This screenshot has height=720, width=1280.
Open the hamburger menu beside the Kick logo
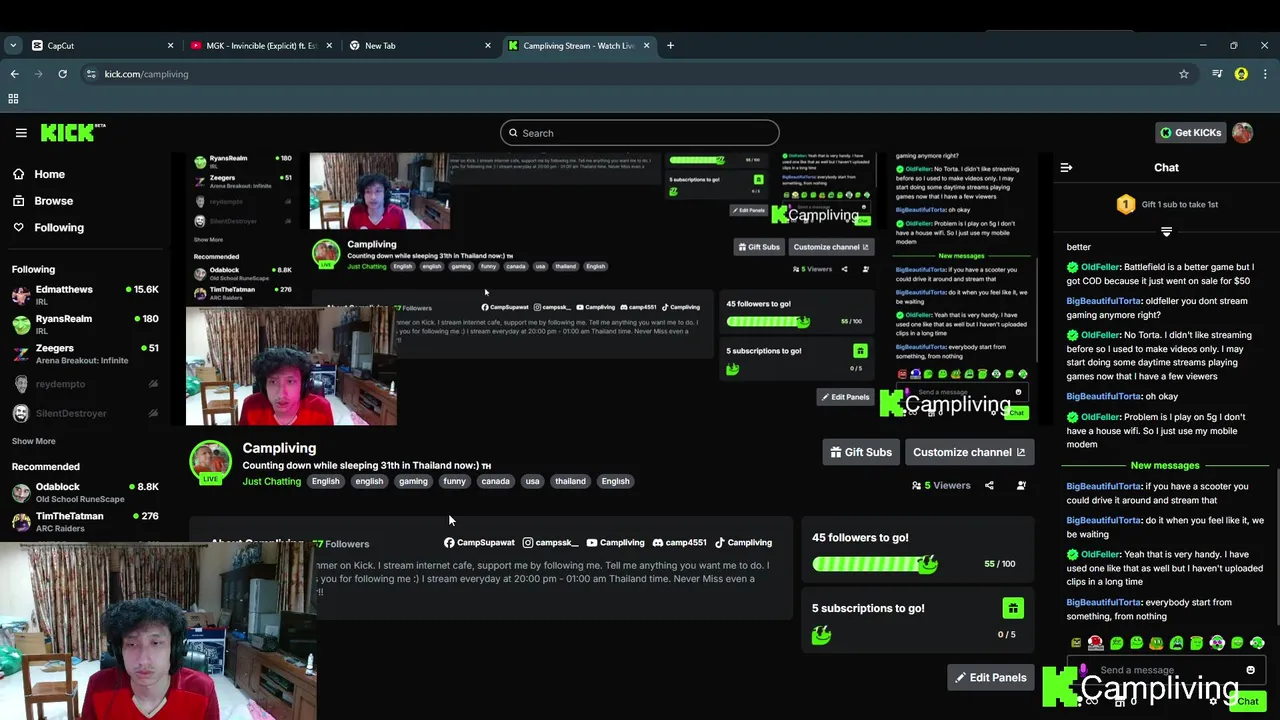click(x=21, y=132)
